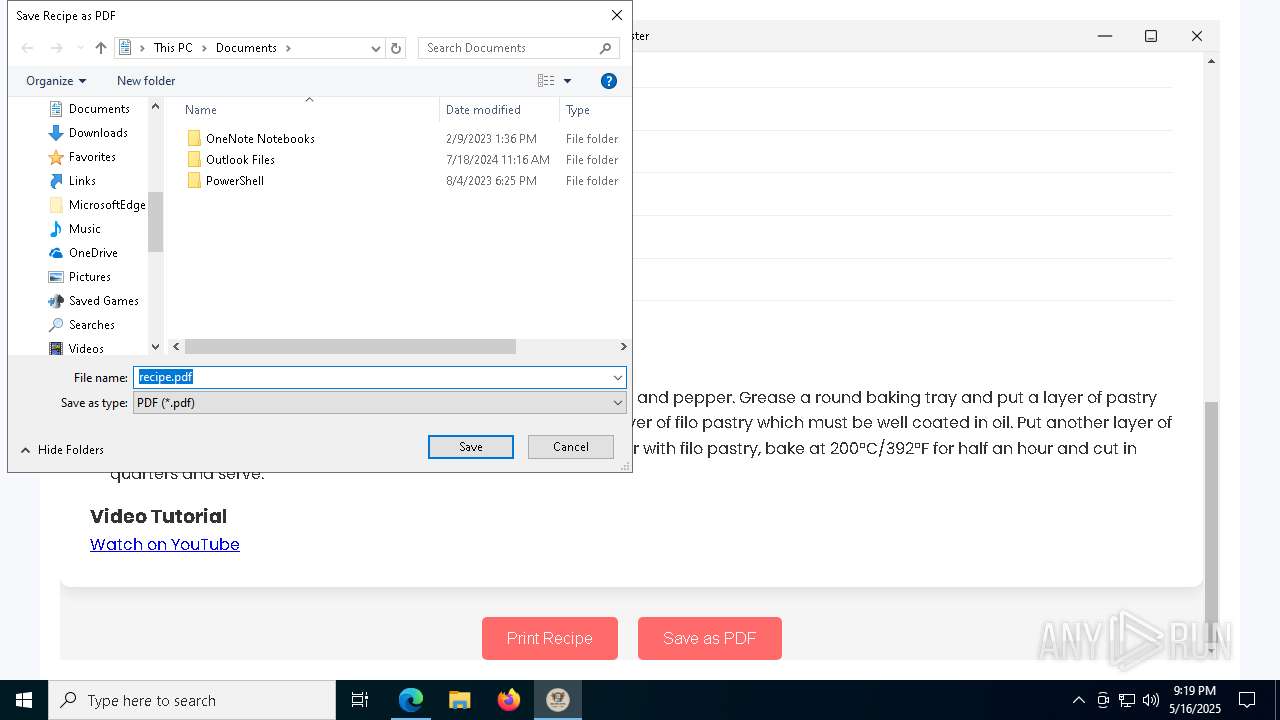Select the OneNote Notebooks folder icon
This screenshot has height=720, width=1280.
pos(195,139)
